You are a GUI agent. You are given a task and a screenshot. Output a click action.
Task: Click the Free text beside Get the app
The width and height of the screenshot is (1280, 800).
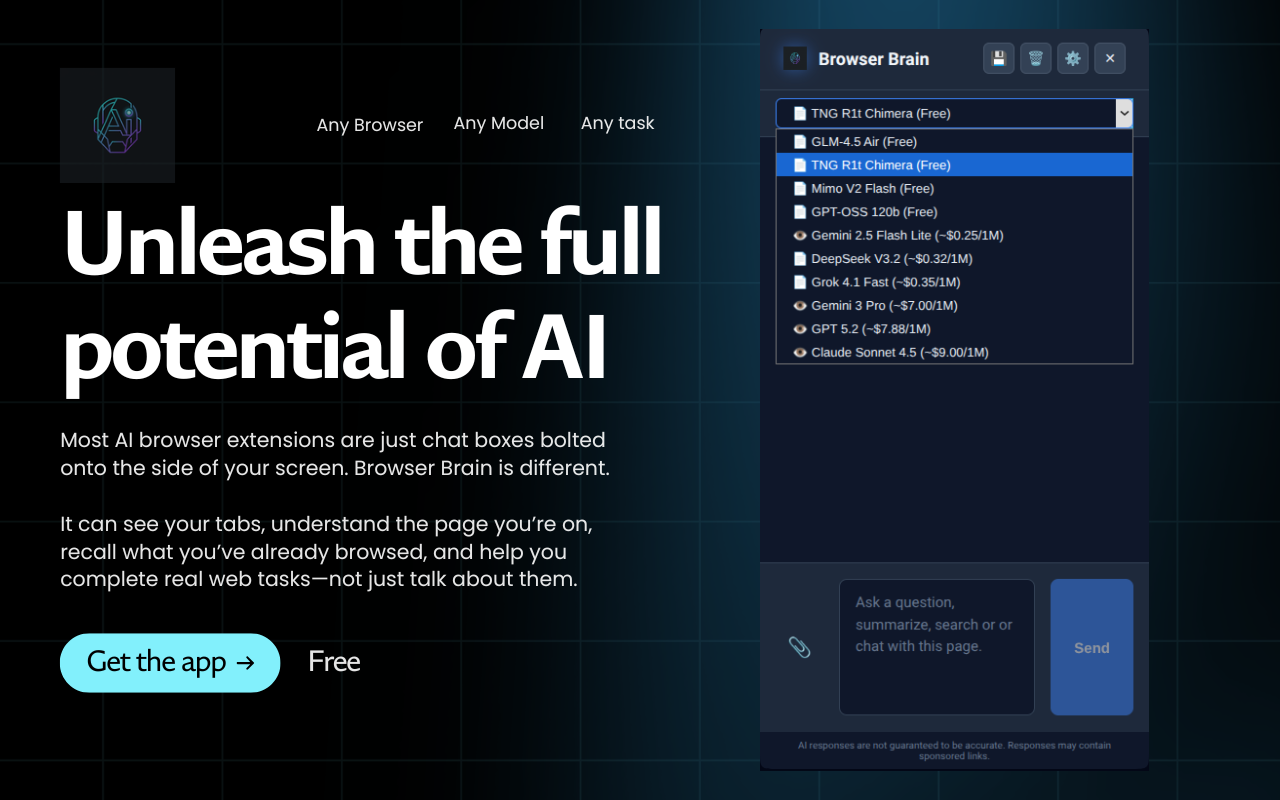[x=334, y=661]
